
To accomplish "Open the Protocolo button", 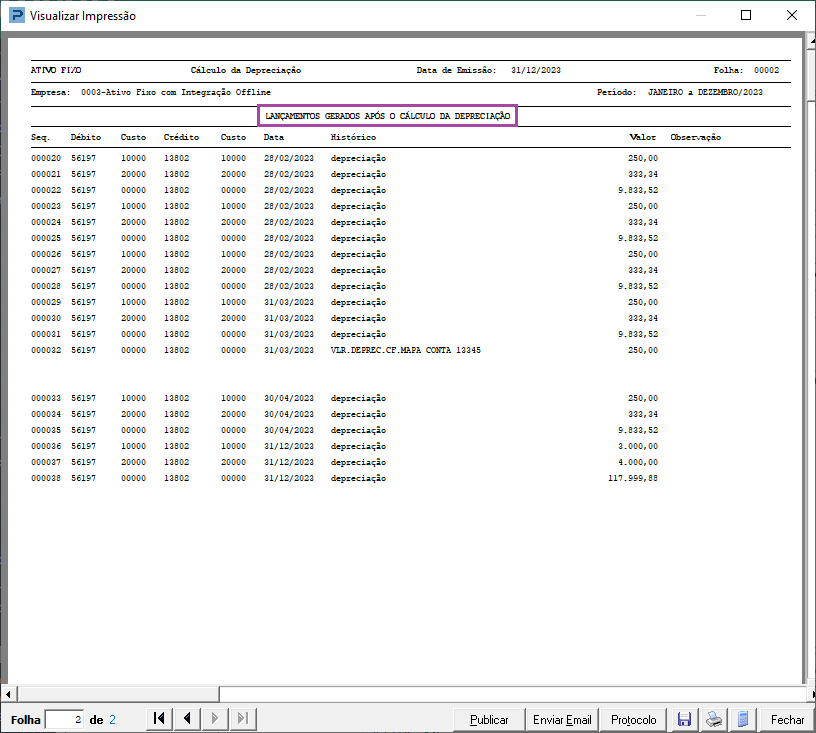I will [x=634, y=719].
